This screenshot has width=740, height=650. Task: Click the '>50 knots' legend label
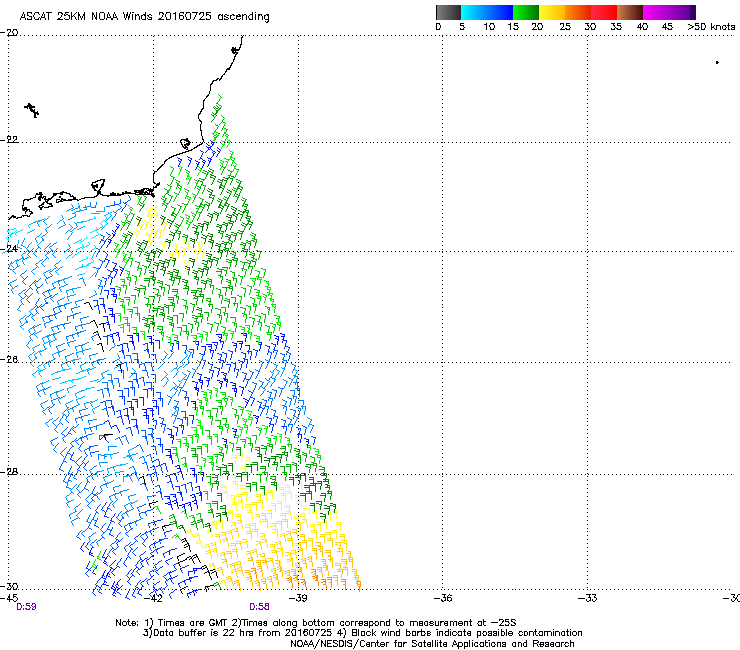click(x=711, y=27)
